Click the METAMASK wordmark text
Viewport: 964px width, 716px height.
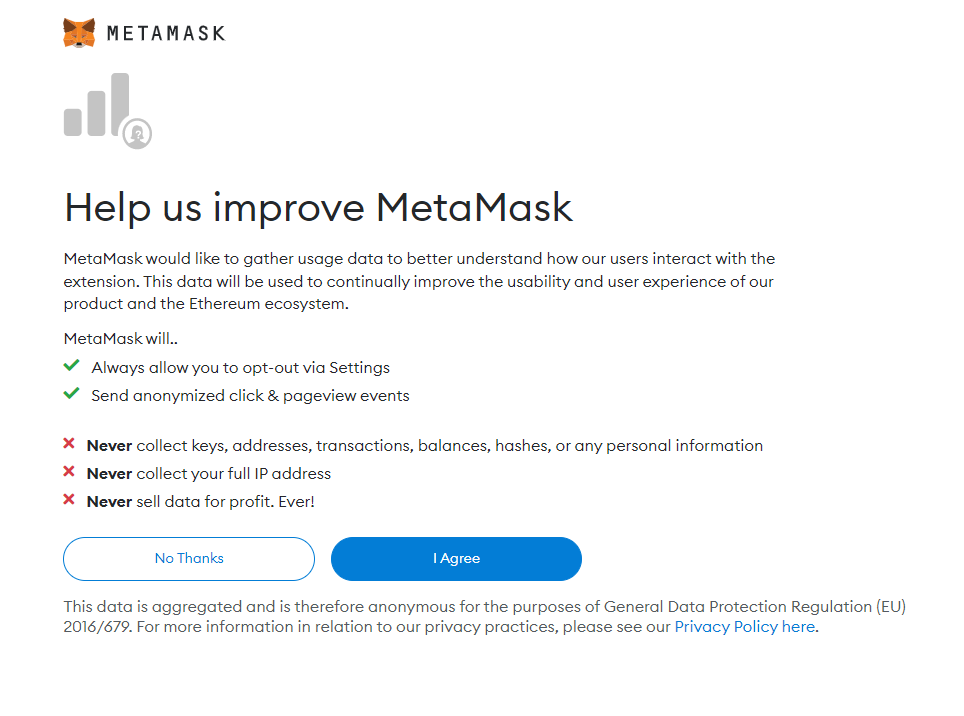point(166,33)
